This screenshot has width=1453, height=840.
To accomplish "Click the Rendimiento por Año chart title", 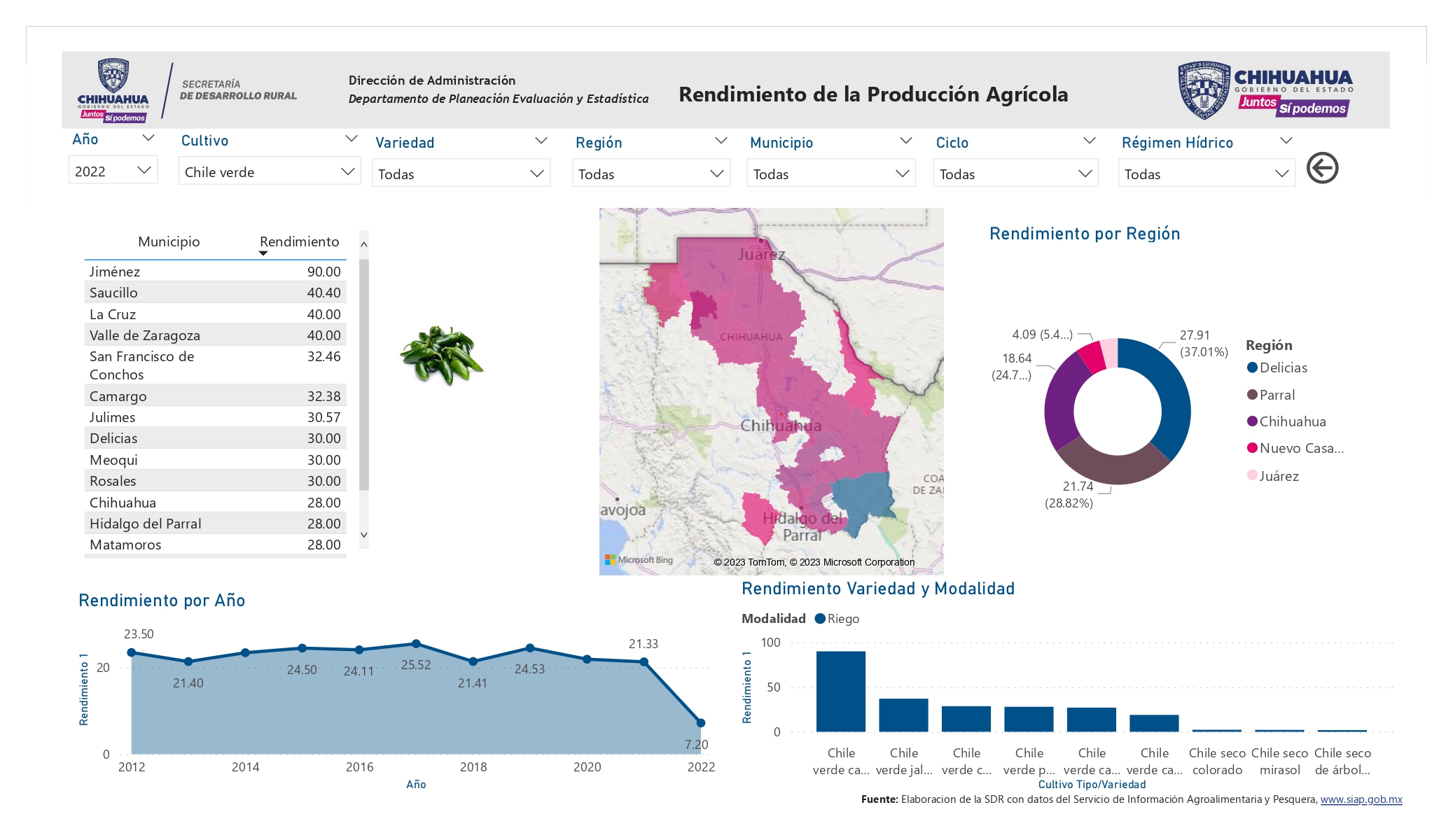I will 162,601.
